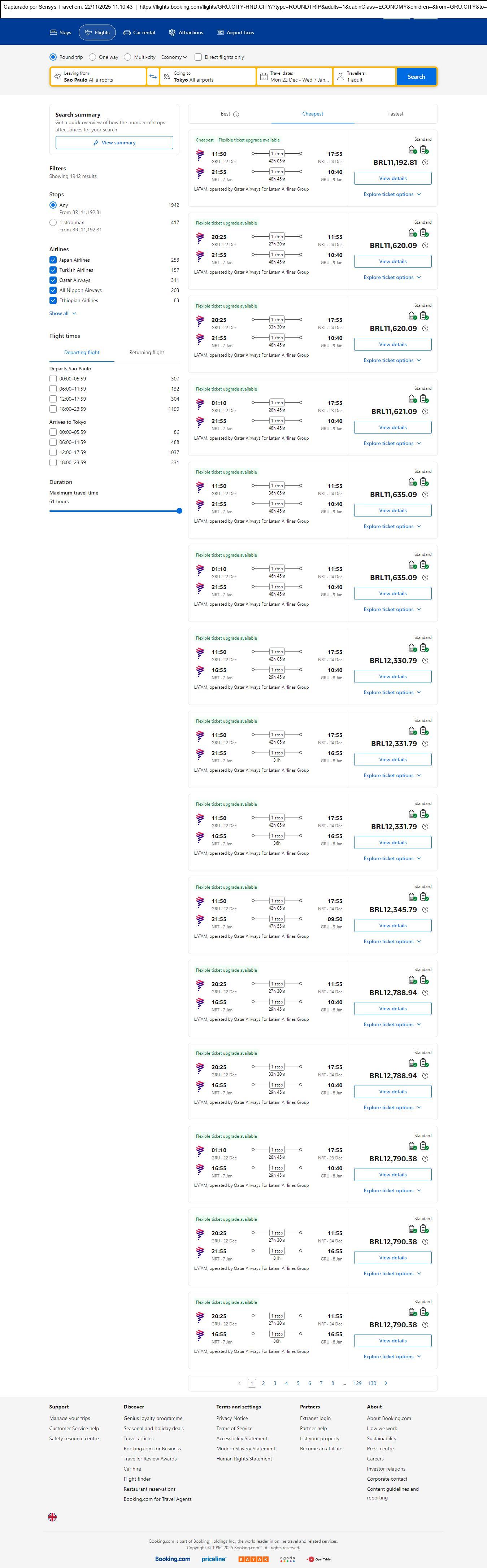Open the Economy cabin class dropdown
487x1568 pixels.
174,57
